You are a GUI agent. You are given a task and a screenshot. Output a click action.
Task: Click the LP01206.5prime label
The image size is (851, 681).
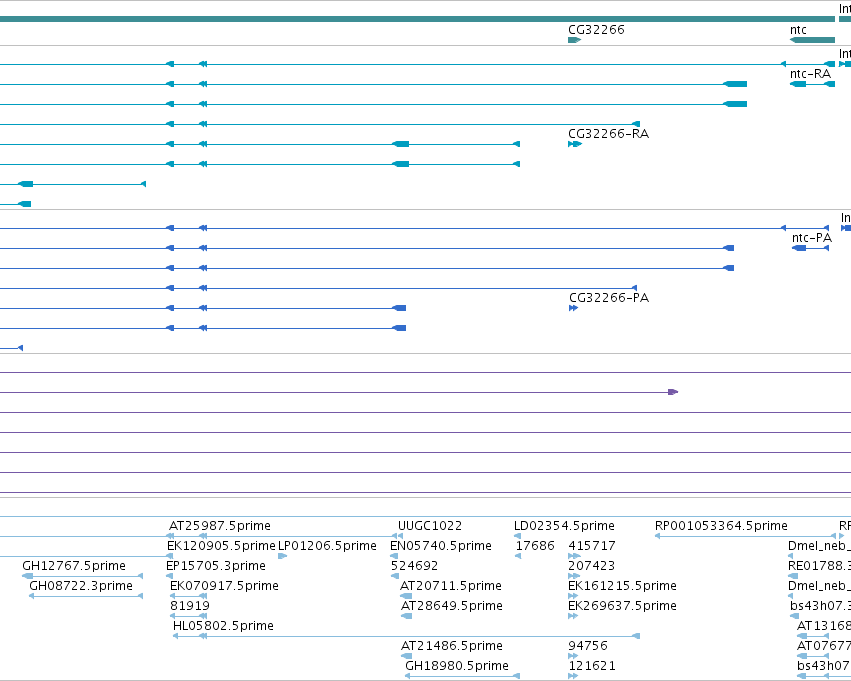[327, 546]
